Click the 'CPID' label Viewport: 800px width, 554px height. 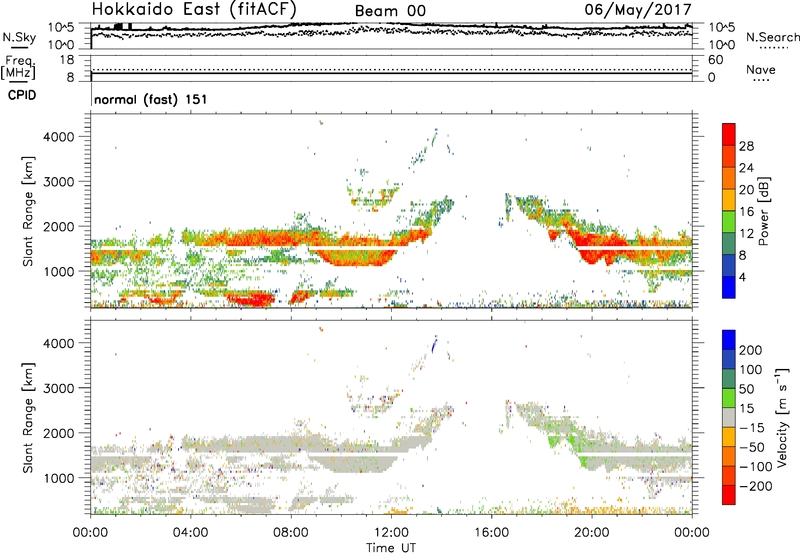coord(22,95)
